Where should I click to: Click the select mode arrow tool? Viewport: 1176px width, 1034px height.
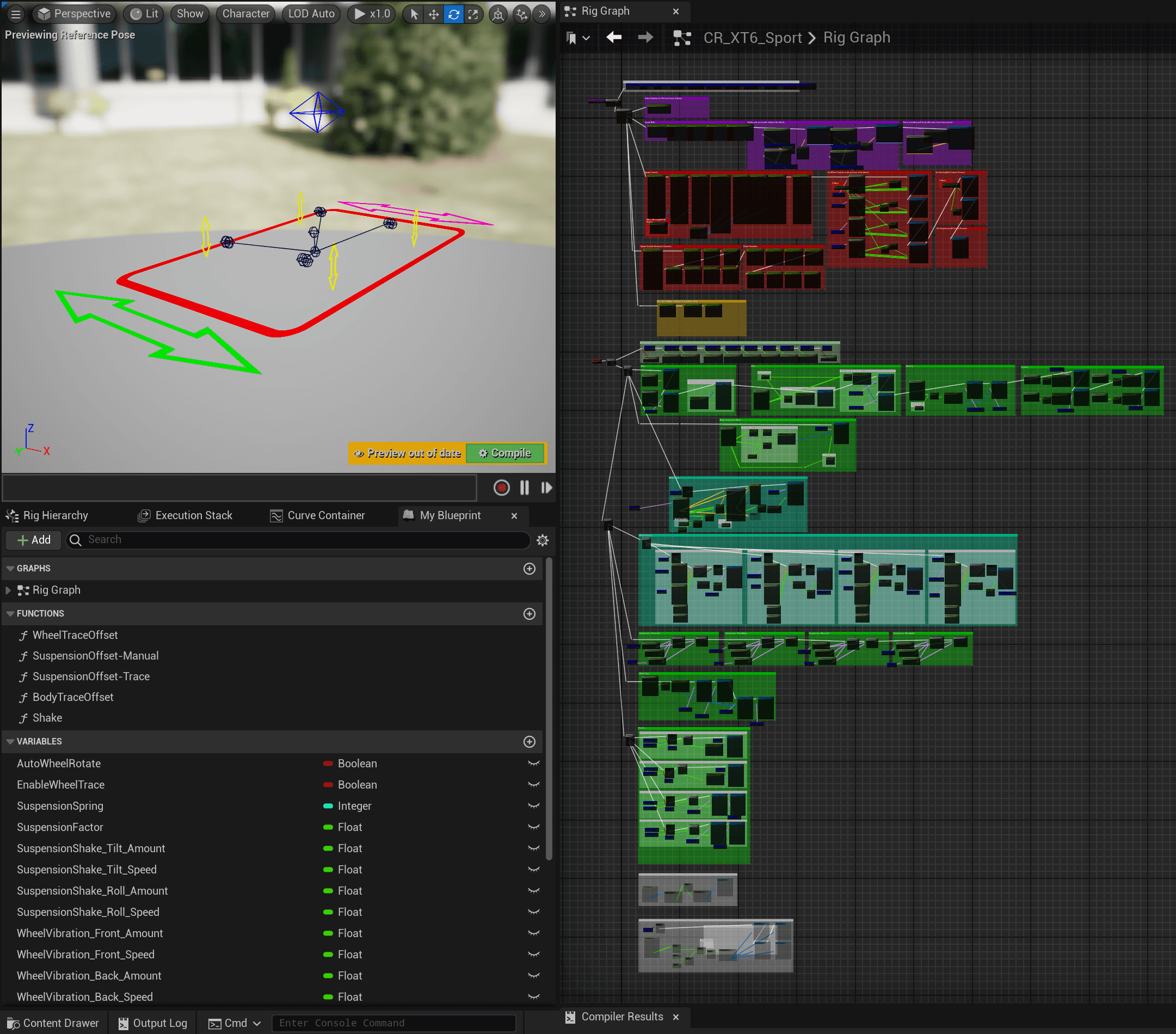click(x=414, y=14)
